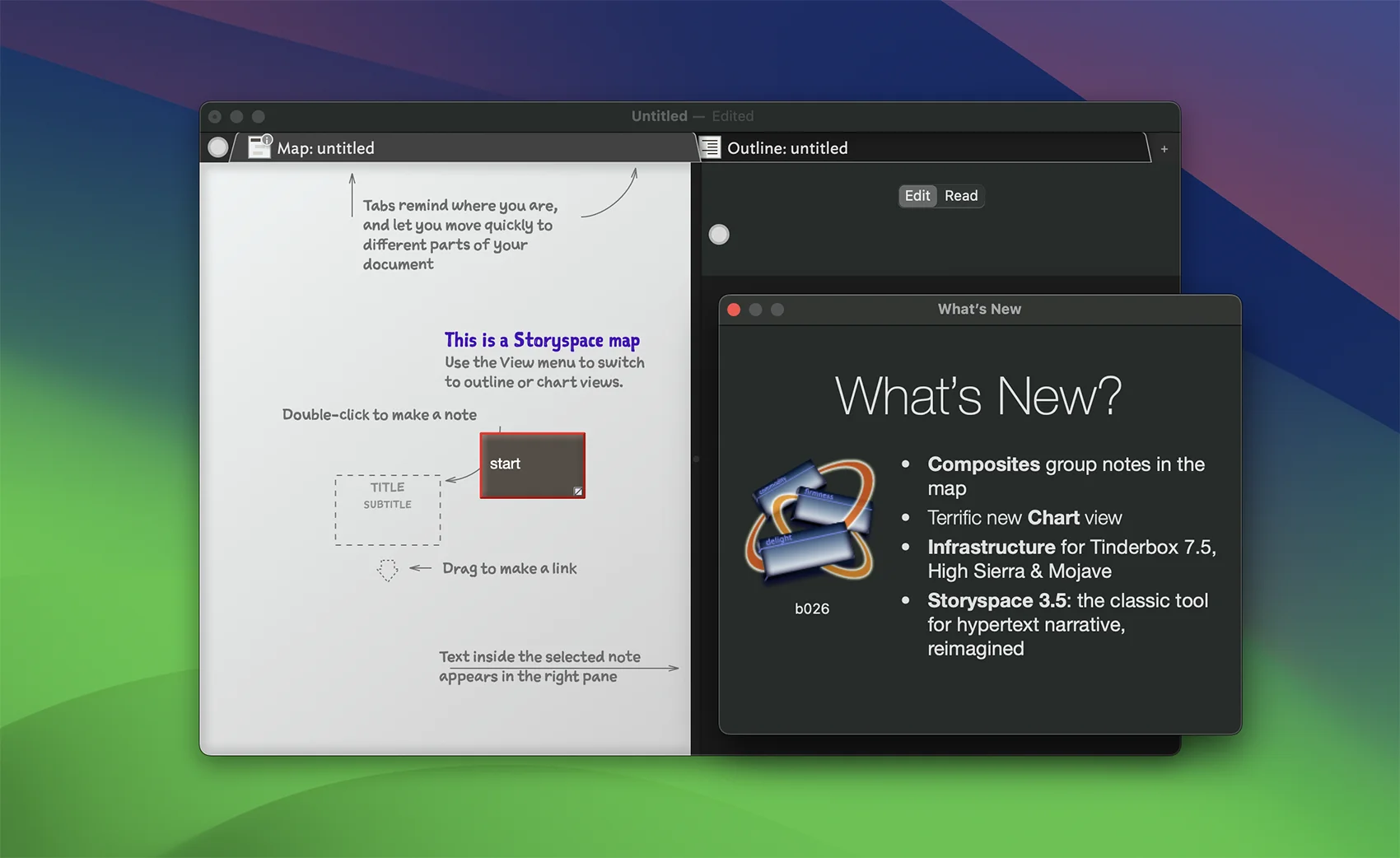Click the Outline tab list icon
The image size is (1400, 858).
(710, 147)
